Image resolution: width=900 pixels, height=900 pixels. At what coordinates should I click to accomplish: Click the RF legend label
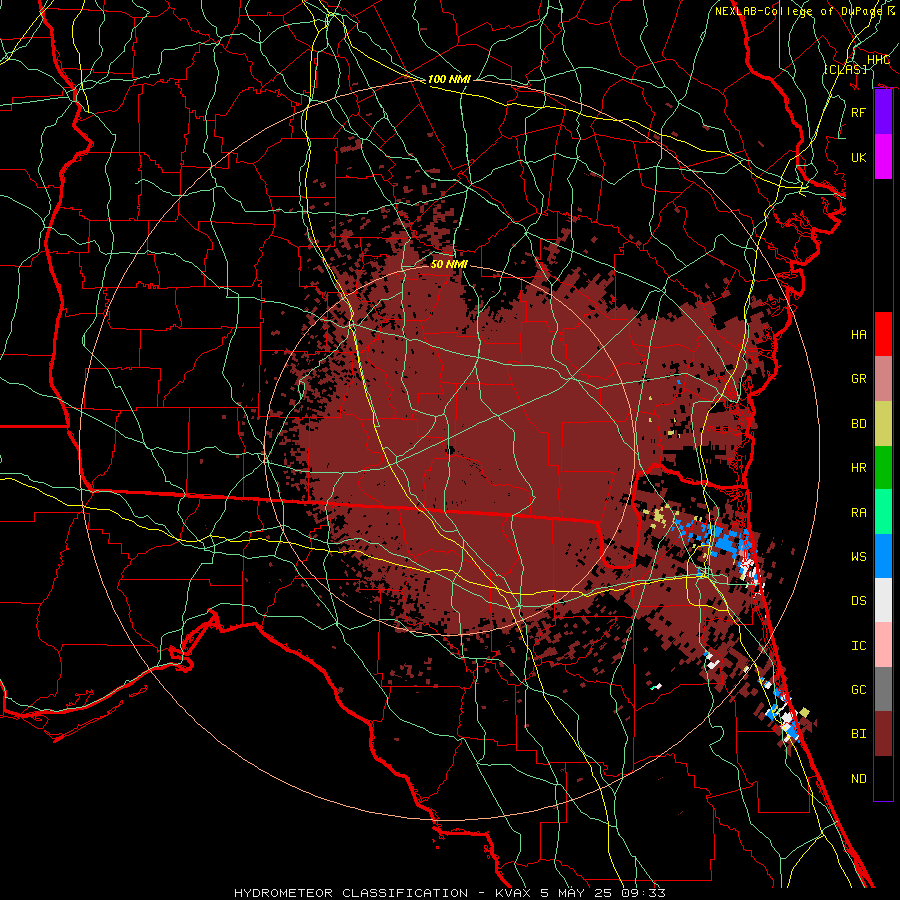[x=859, y=112]
